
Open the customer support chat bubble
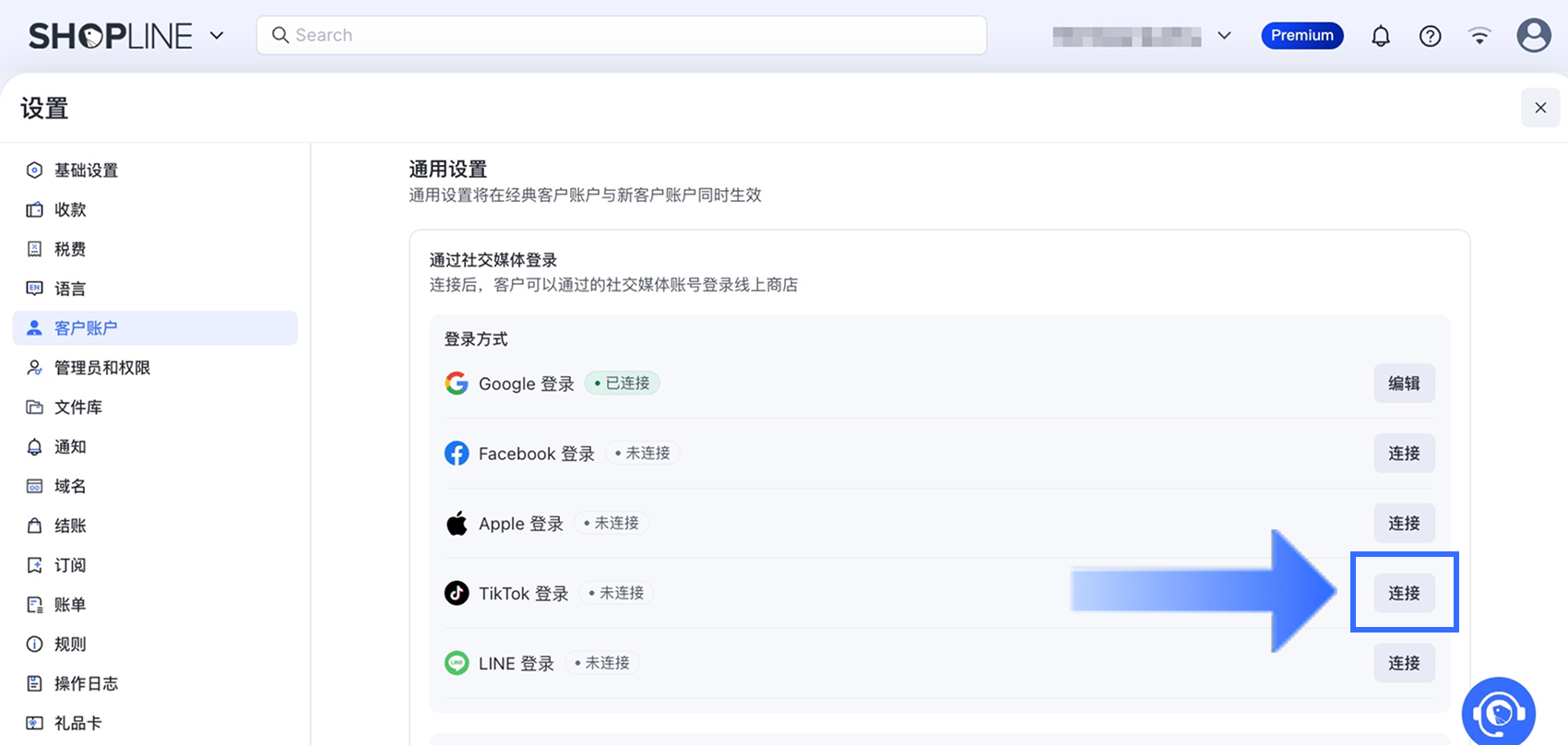pyautogui.click(x=1498, y=713)
